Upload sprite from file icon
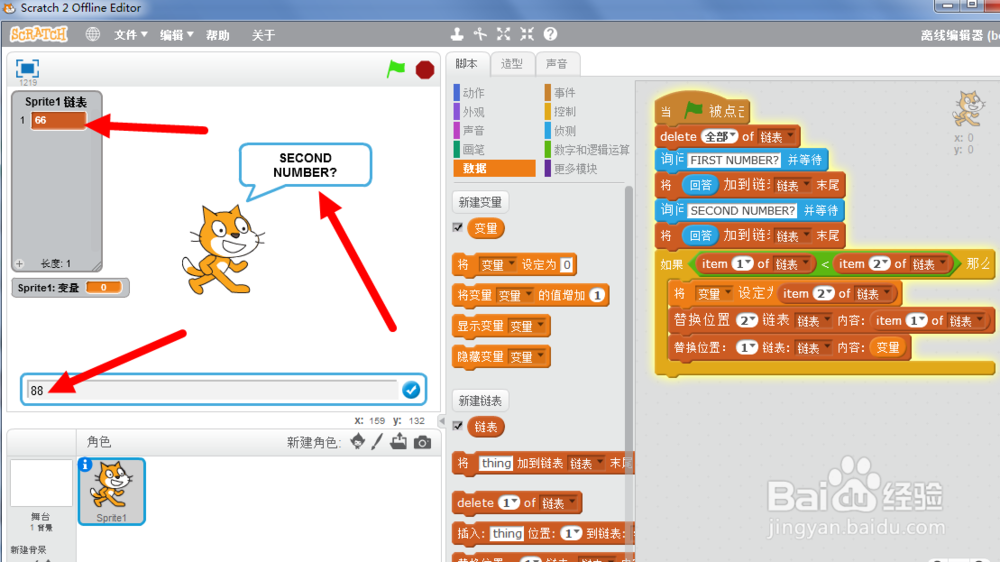The width and height of the screenshot is (1000, 562). [x=399, y=441]
